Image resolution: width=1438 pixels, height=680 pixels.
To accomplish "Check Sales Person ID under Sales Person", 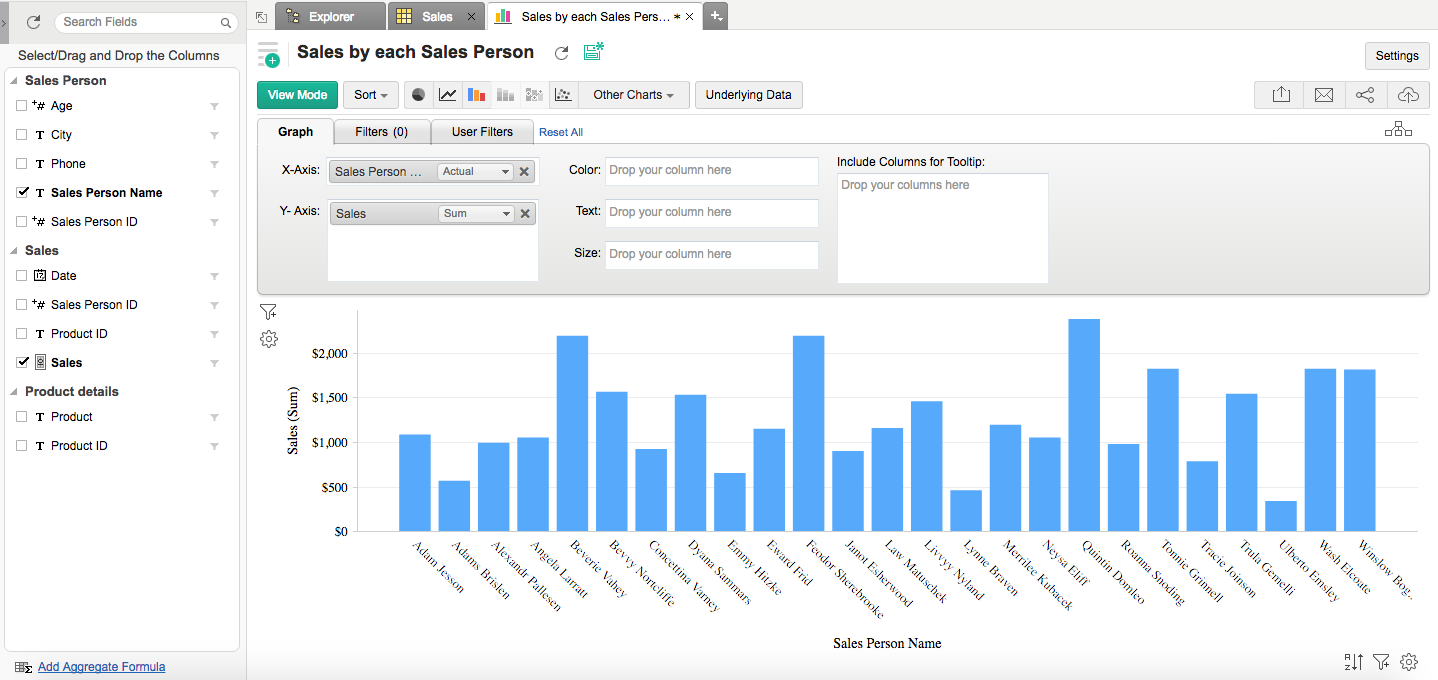I will (x=22, y=221).
